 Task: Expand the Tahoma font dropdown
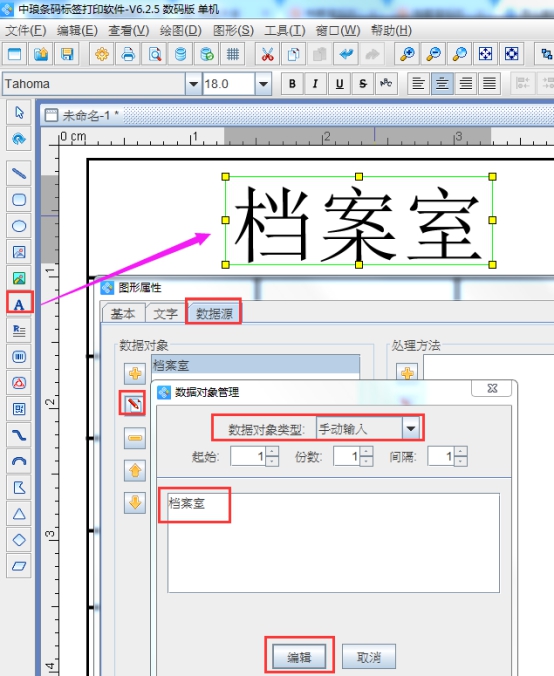point(193,84)
